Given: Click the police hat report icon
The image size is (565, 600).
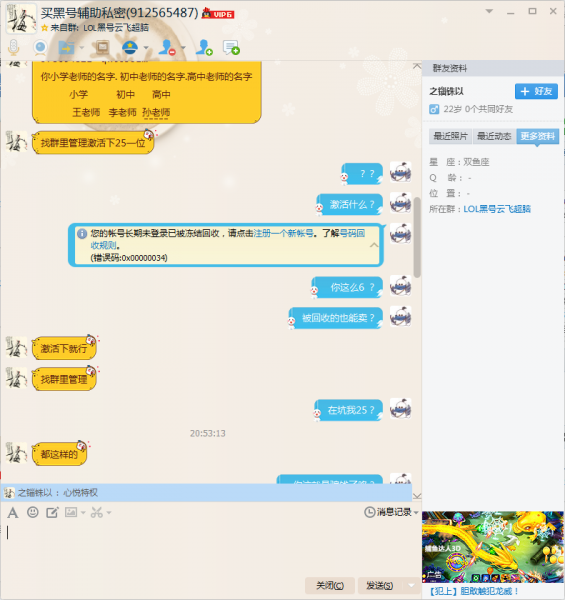Looking at the screenshot, I should coord(130,47).
